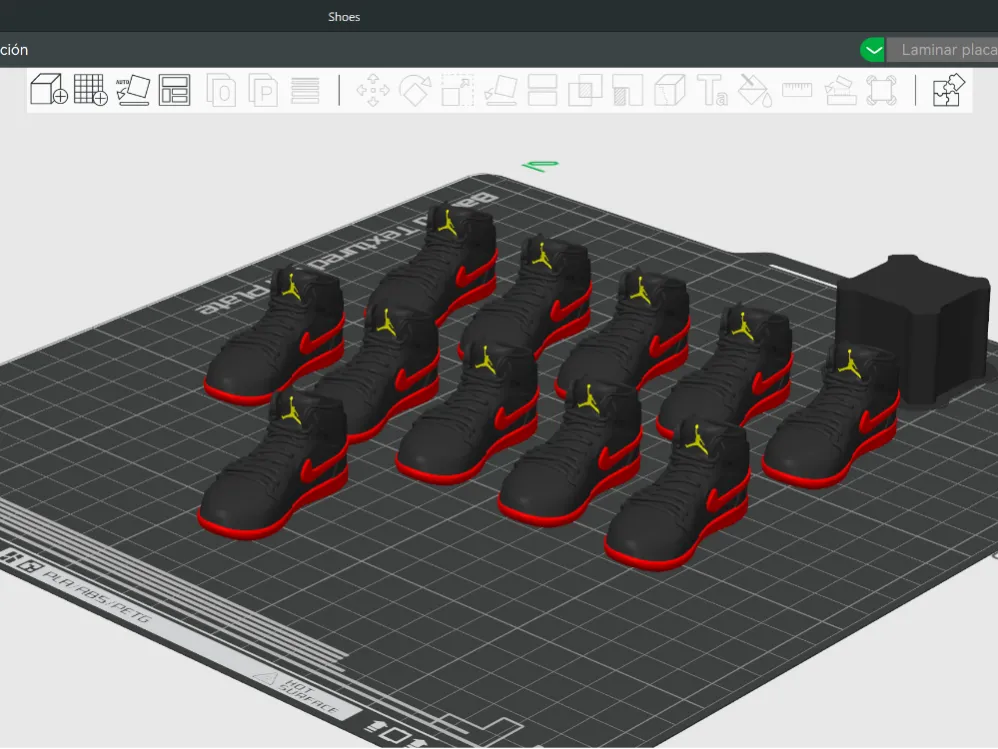Expand the green slice options dropdown arrow
Image resolution: width=998 pixels, height=749 pixels.
click(x=873, y=50)
